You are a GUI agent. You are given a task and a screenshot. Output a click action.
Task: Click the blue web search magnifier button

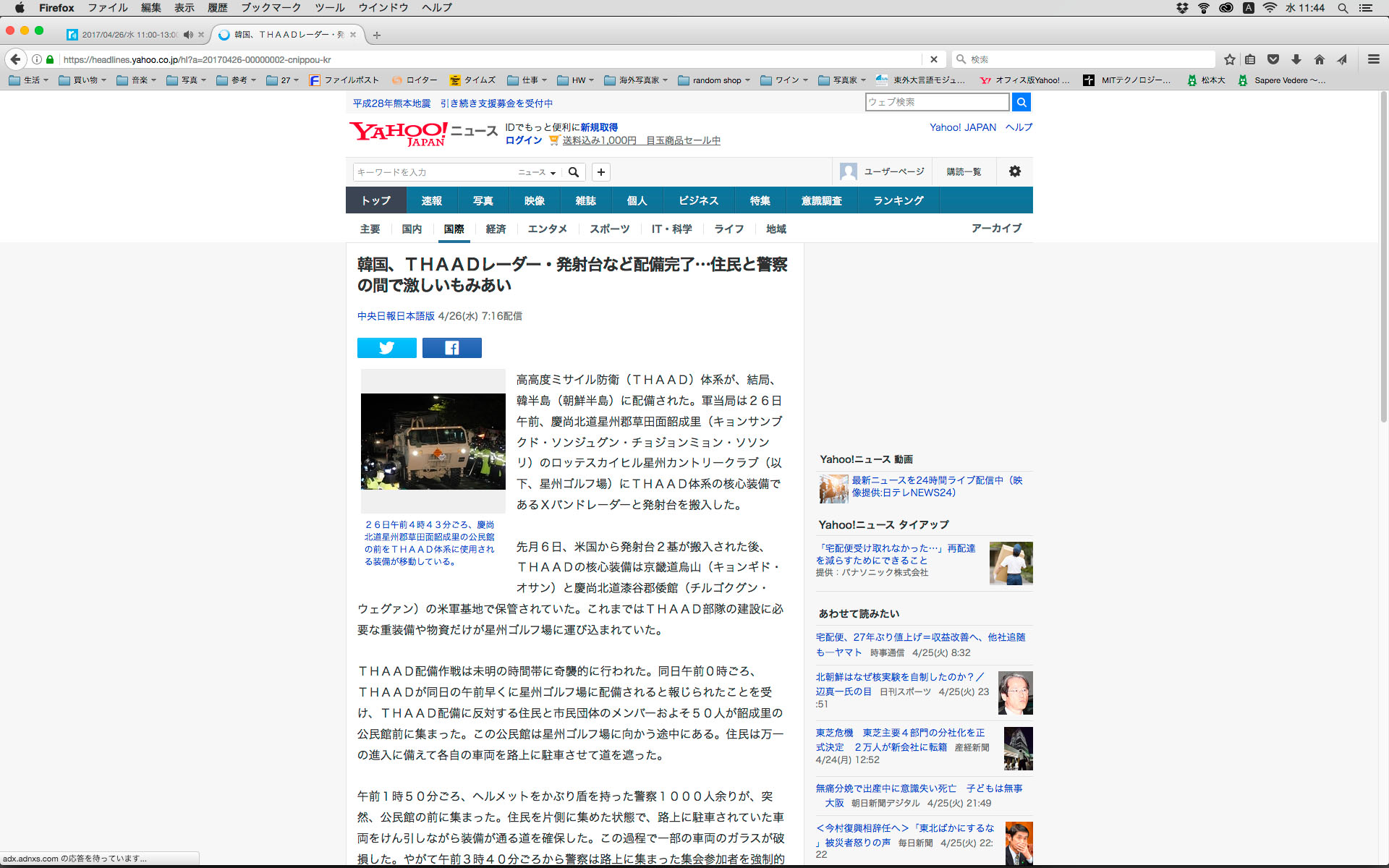pos(1021,102)
